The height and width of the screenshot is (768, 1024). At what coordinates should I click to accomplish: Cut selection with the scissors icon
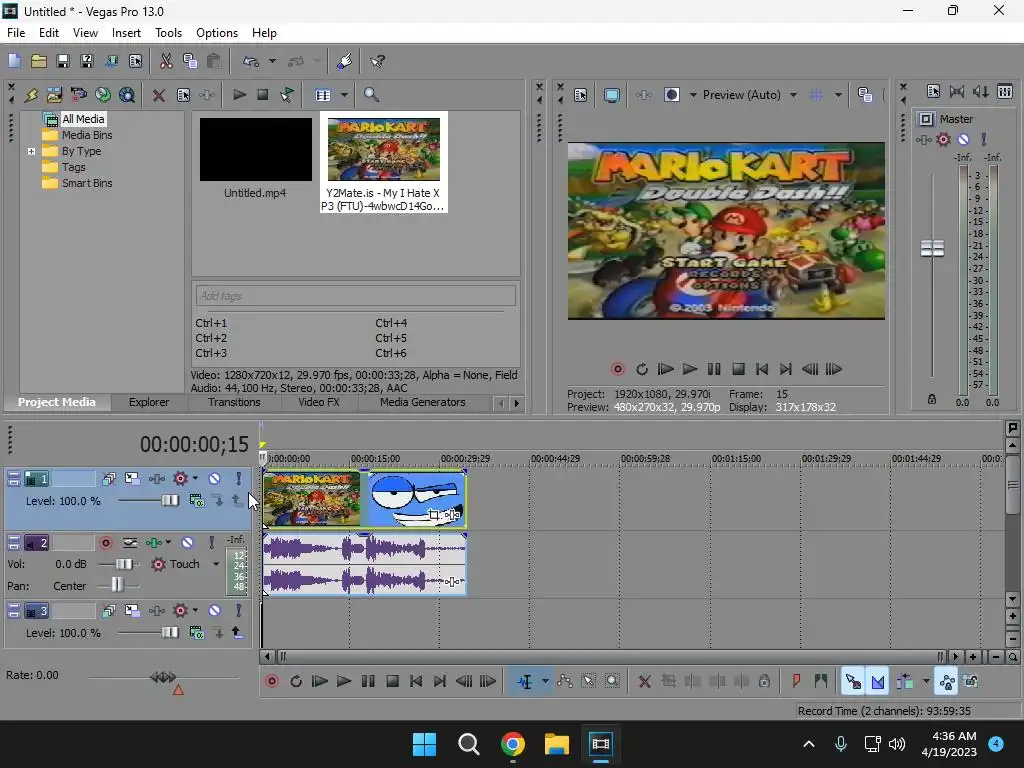166,61
